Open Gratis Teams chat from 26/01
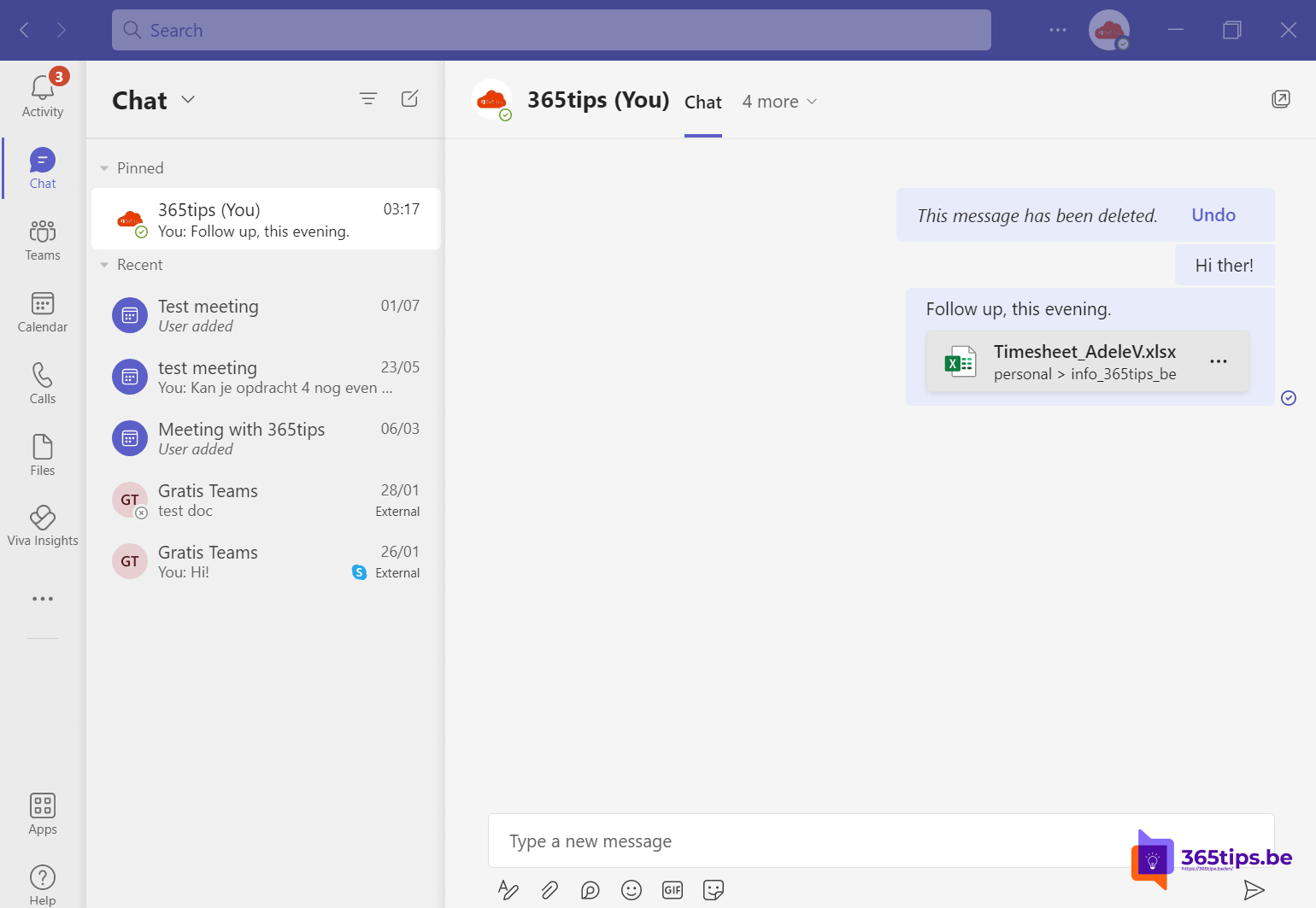This screenshot has width=1316, height=908. 266,561
